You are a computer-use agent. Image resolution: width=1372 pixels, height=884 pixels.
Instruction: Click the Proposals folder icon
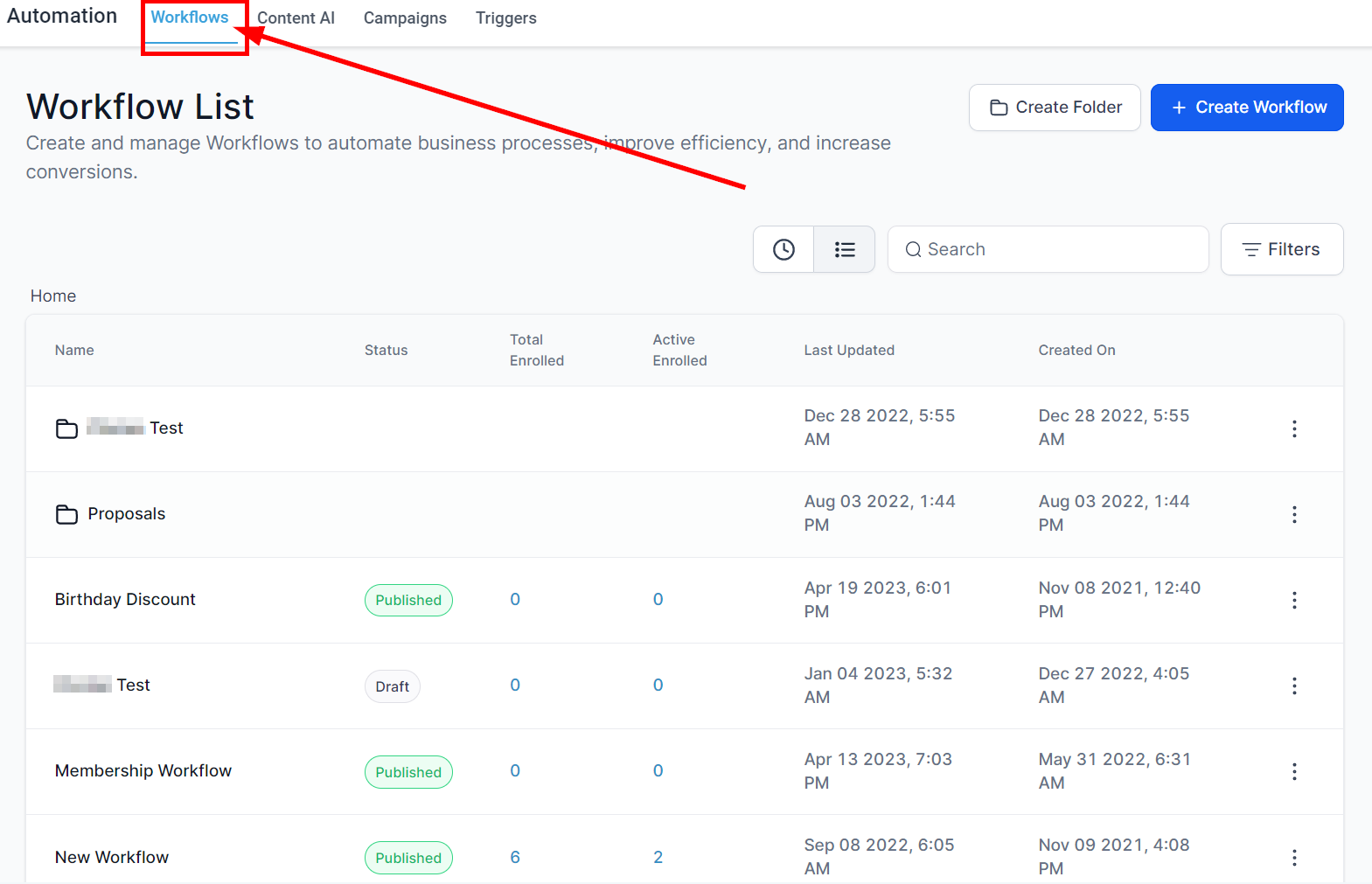click(66, 514)
